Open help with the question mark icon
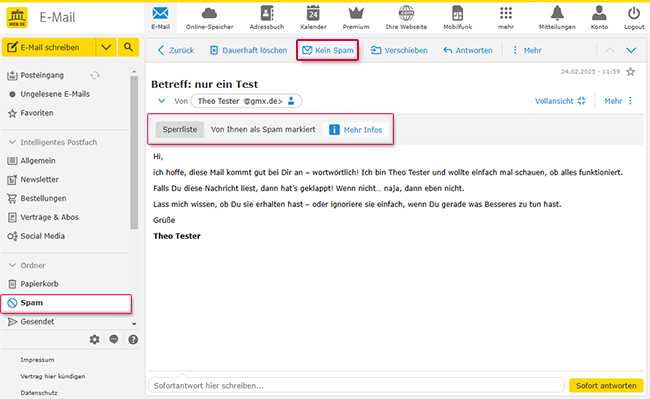The image size is (650, 399). (133, 340)
